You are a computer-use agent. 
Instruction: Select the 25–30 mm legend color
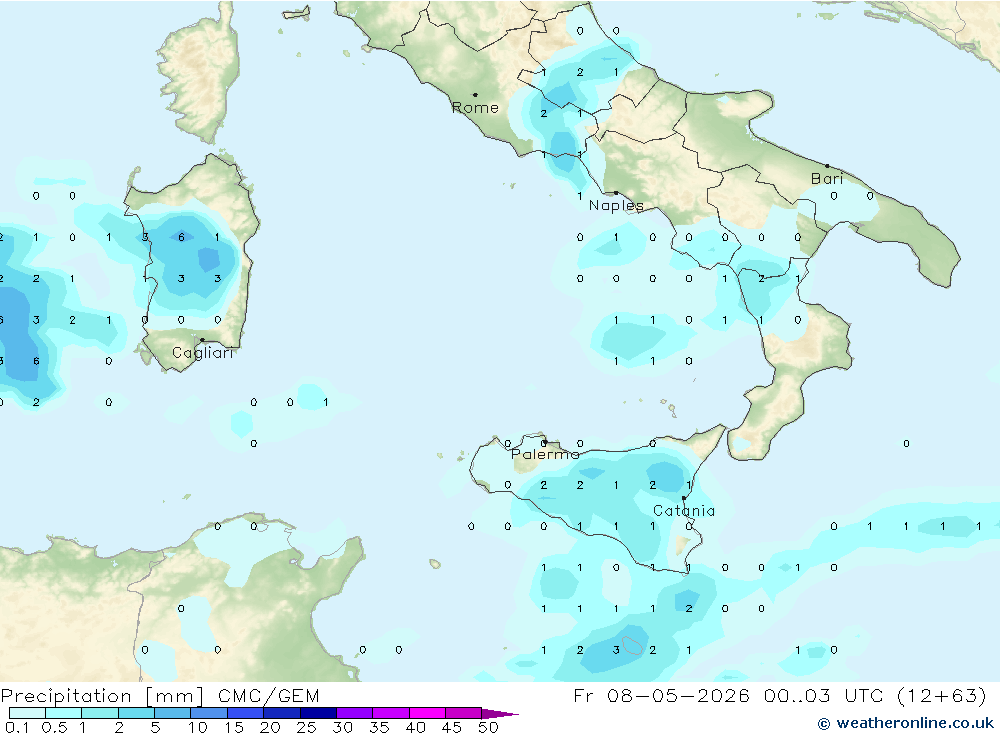tap(318, 713)
